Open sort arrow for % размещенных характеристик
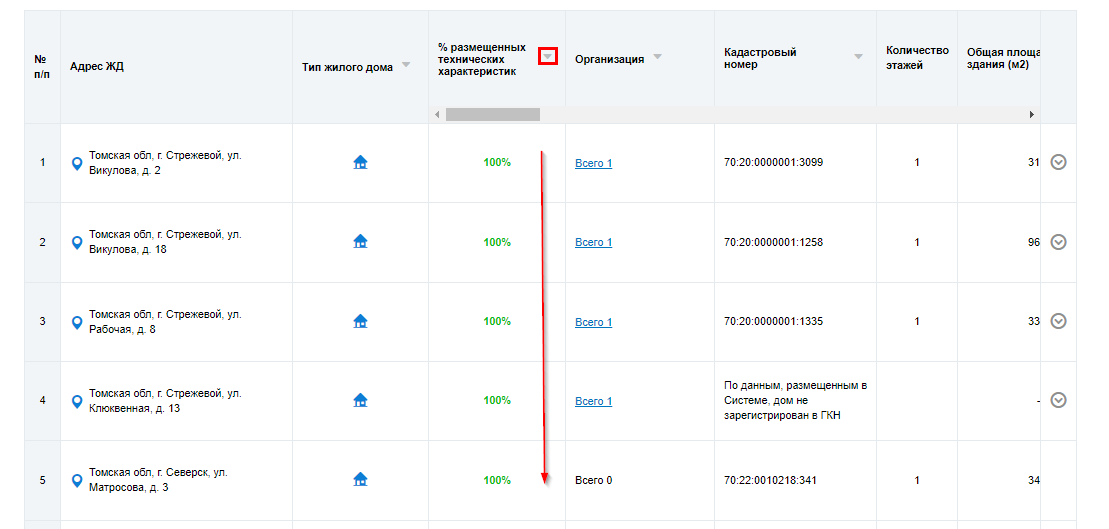Image resolution: width=1109 pixels, height=529 pixels. click(x=547, y=57)
